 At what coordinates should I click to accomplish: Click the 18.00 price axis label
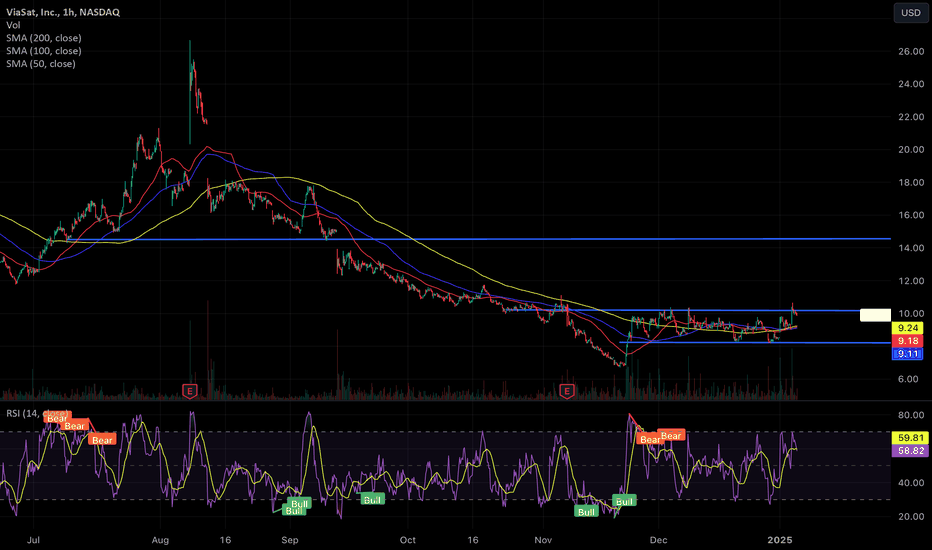911,183
